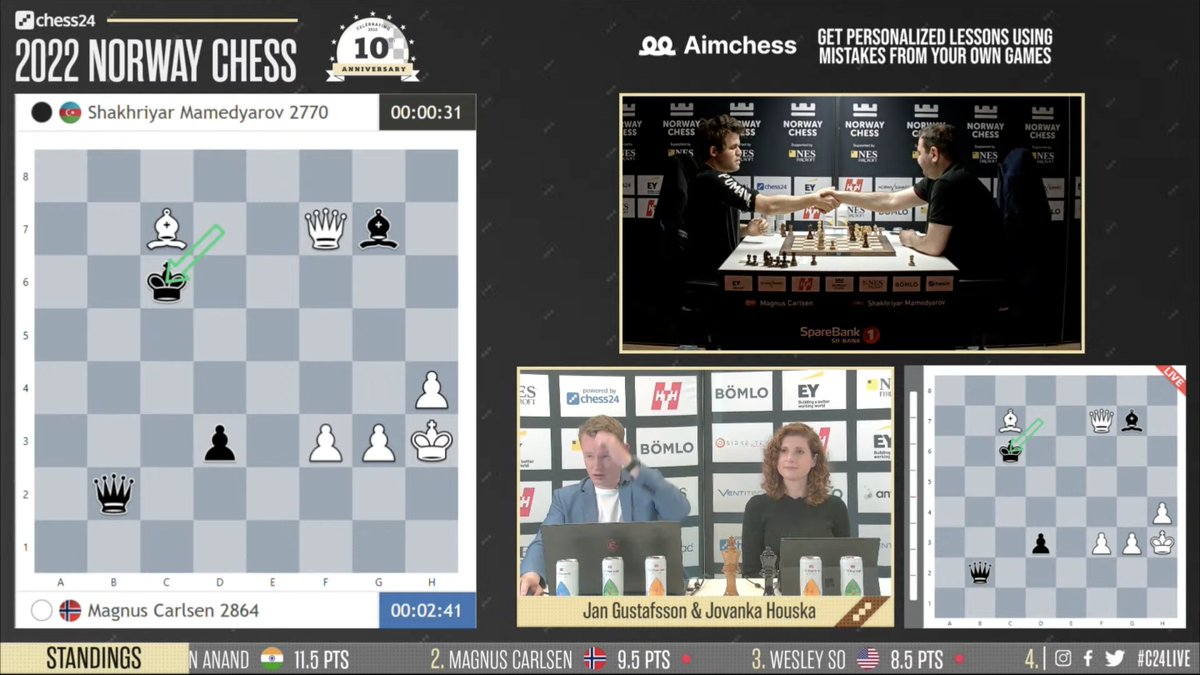1200x675 pixels.
Task: Click the black queen on the mini board
Action: pyautogui.click(x=980, y=573)
